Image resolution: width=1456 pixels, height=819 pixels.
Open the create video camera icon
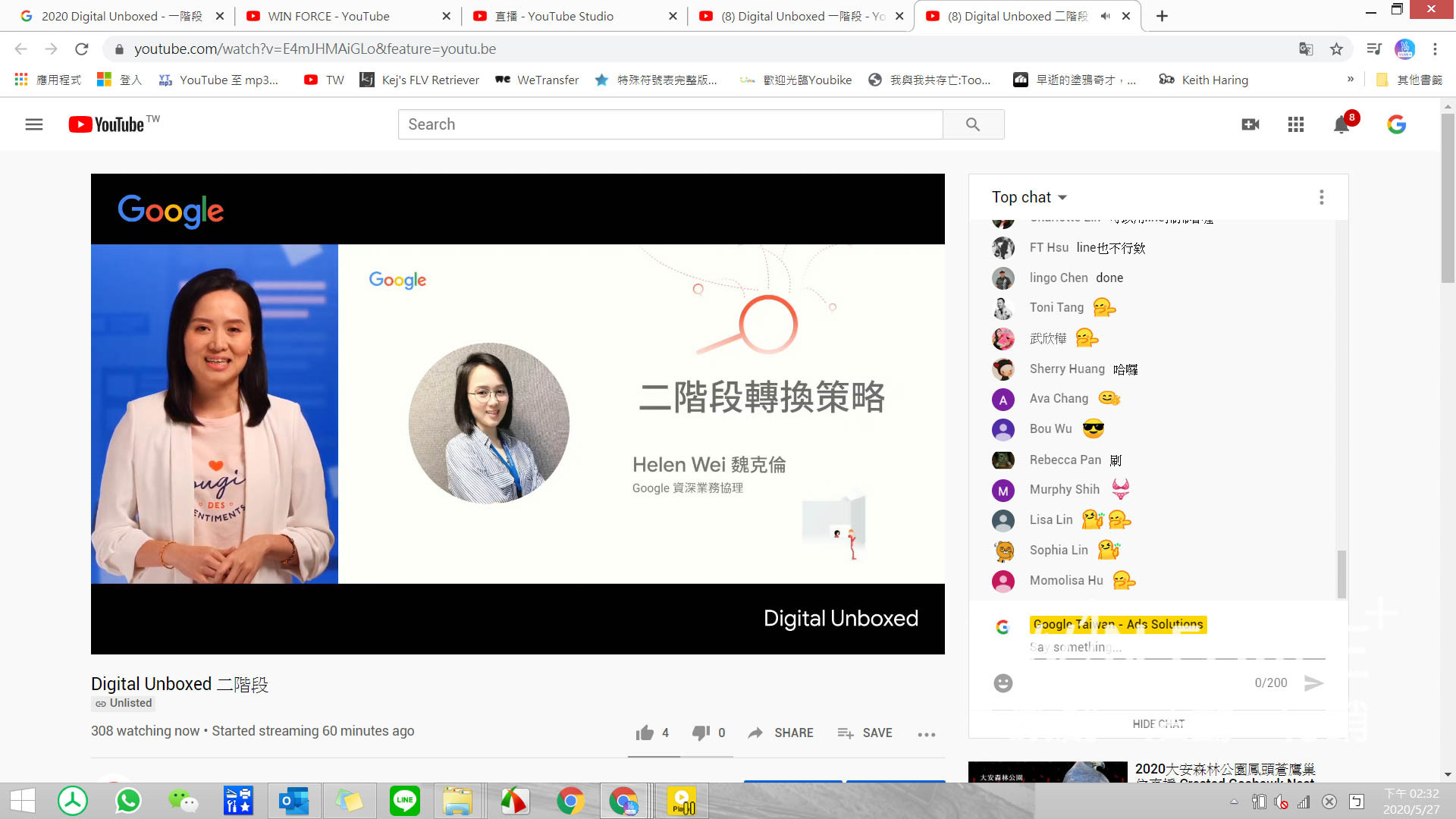(1250, 124)
